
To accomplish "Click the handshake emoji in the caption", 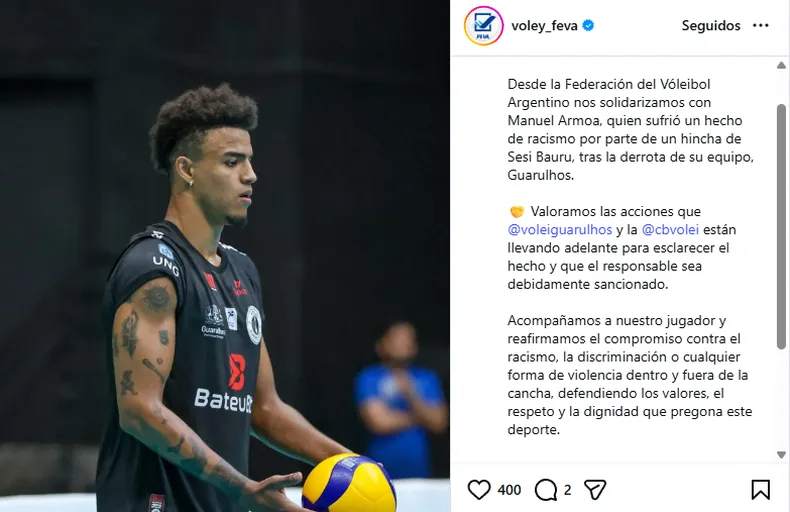I will (517, 212).
